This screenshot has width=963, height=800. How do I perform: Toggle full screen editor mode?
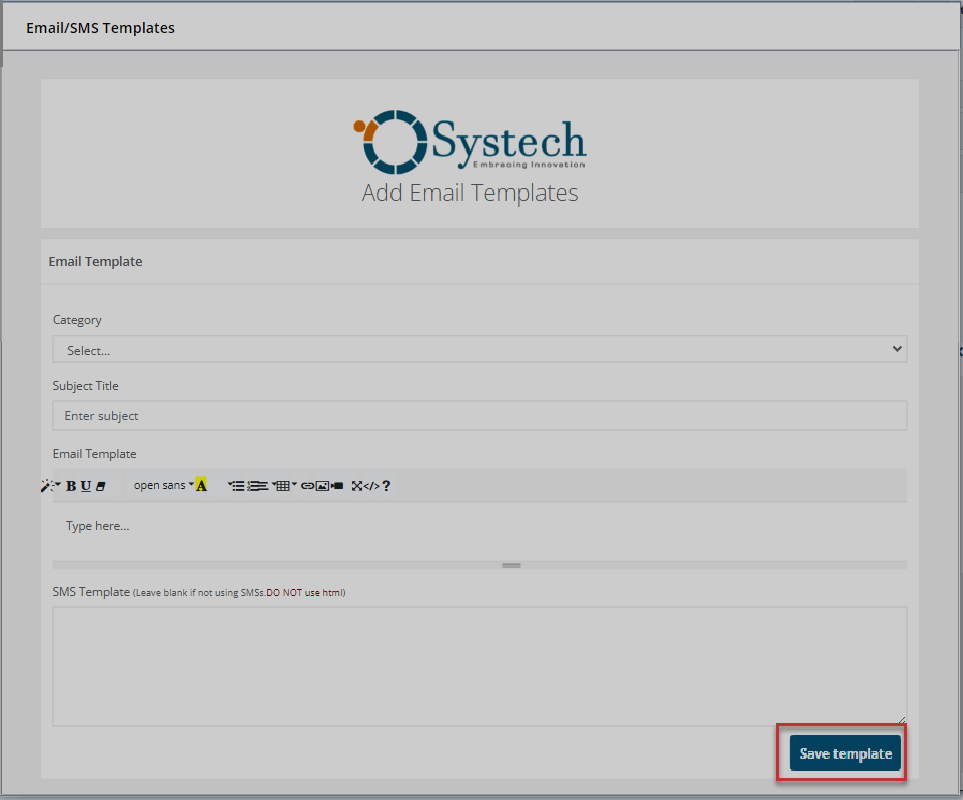coord(357,486)
